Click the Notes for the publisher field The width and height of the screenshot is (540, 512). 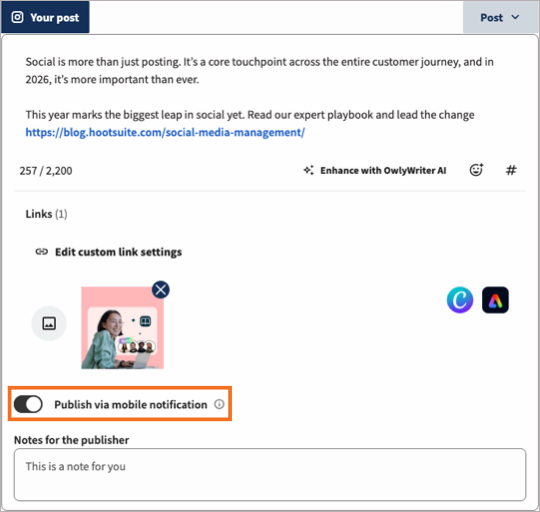coord(270,474)
